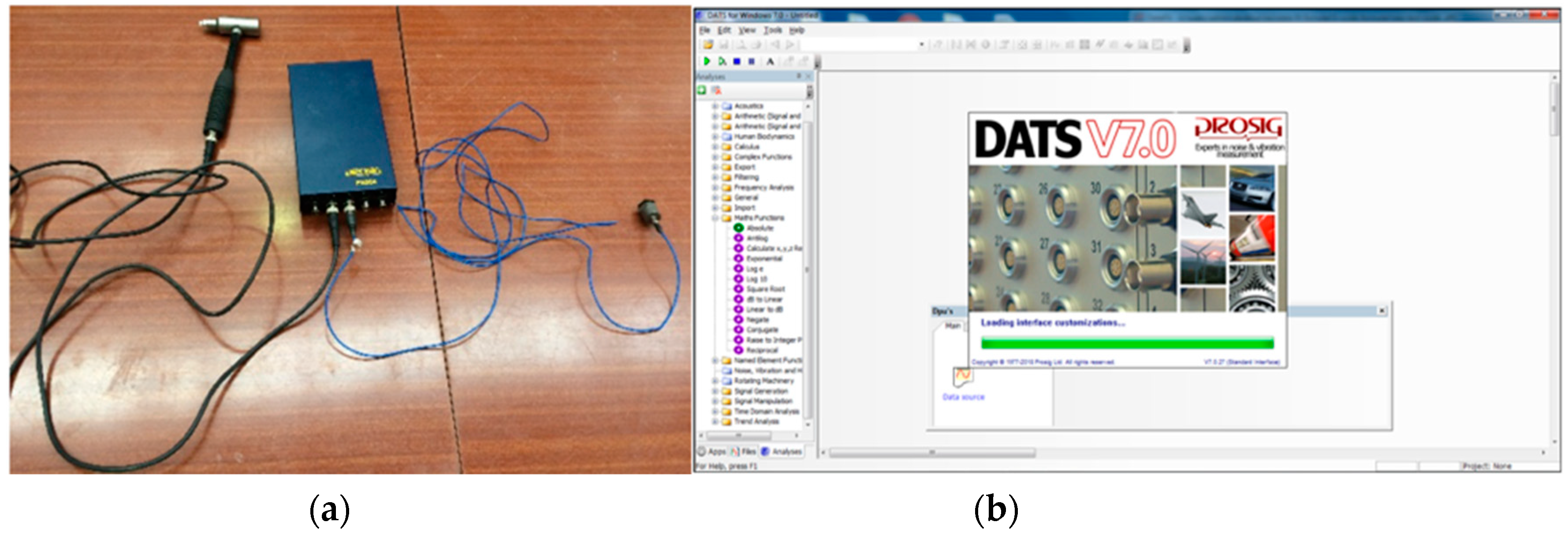Switch to the Files tab
Screen dimensions: 1568x537
743,451
